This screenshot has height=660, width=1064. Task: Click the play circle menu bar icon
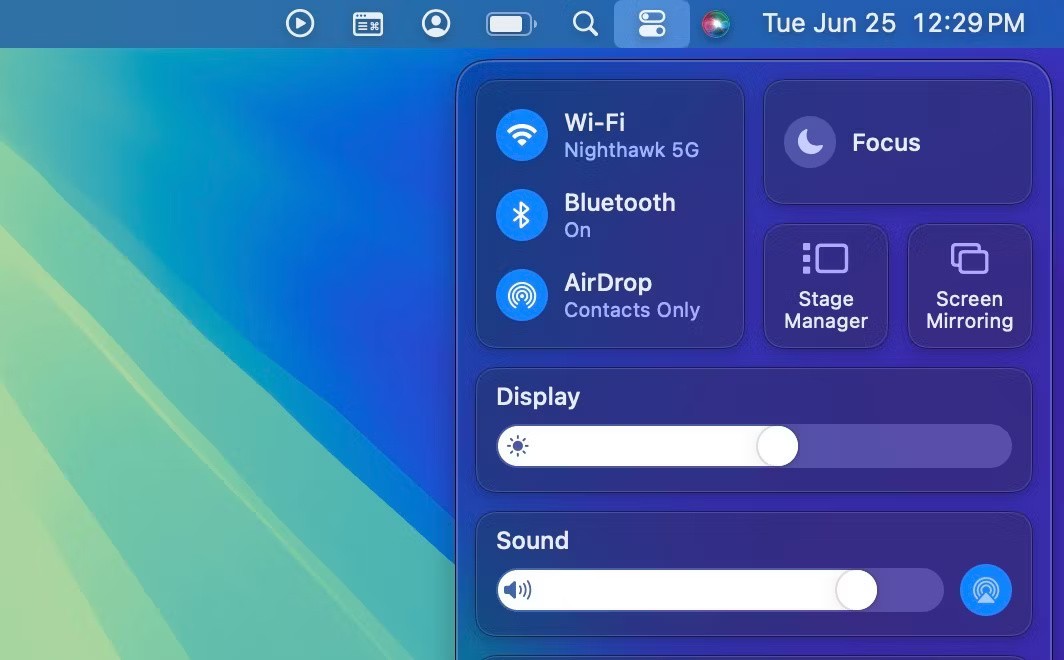(x=300, y=23)
